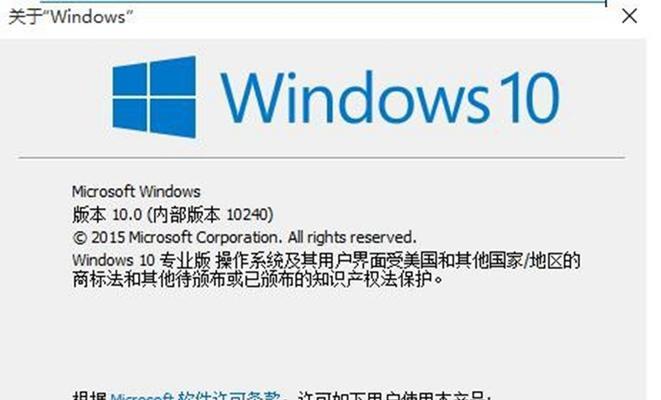Screen dimensions: 661x400
Task: Click the 关于"Windows" title text
Action: point(71,17)
